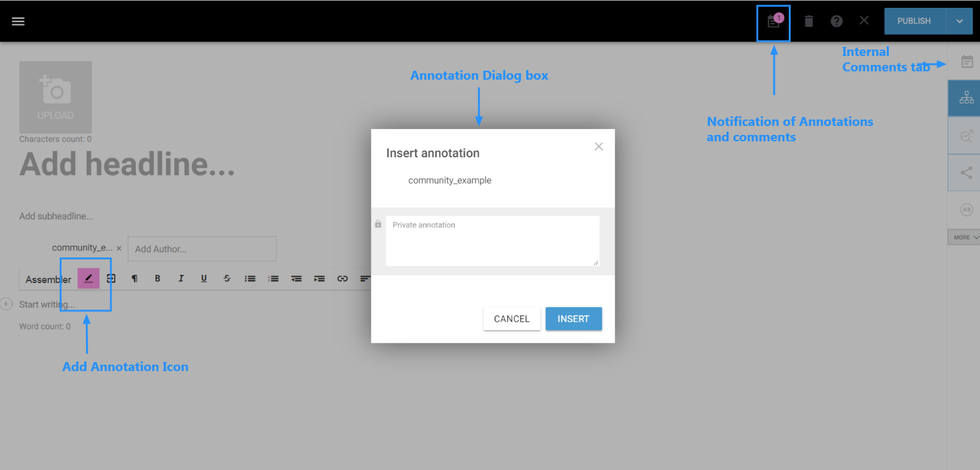Insert a link using the link icon

[342, 279]
